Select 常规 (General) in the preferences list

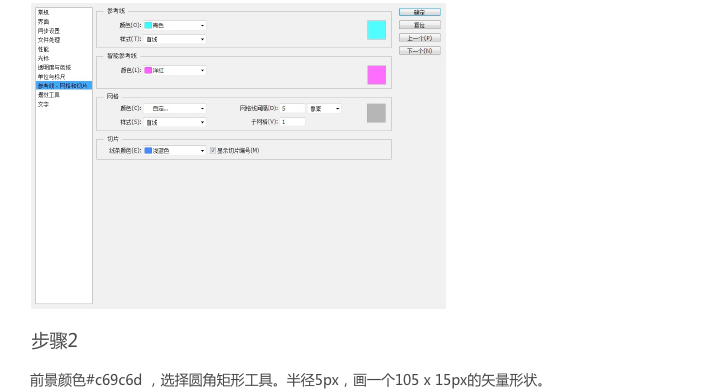tap(43, 12)
